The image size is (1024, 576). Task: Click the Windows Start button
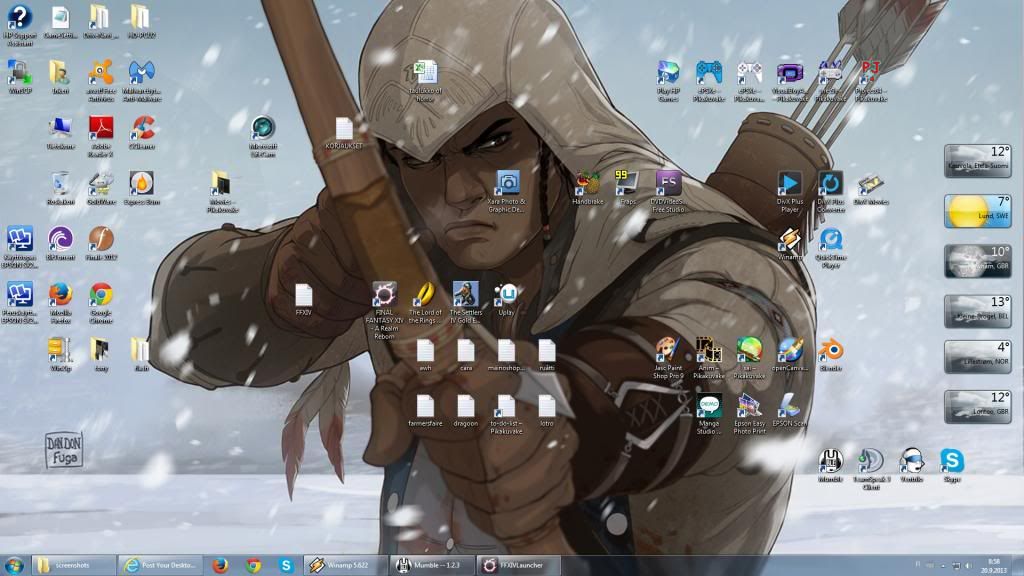pos(14,565)
